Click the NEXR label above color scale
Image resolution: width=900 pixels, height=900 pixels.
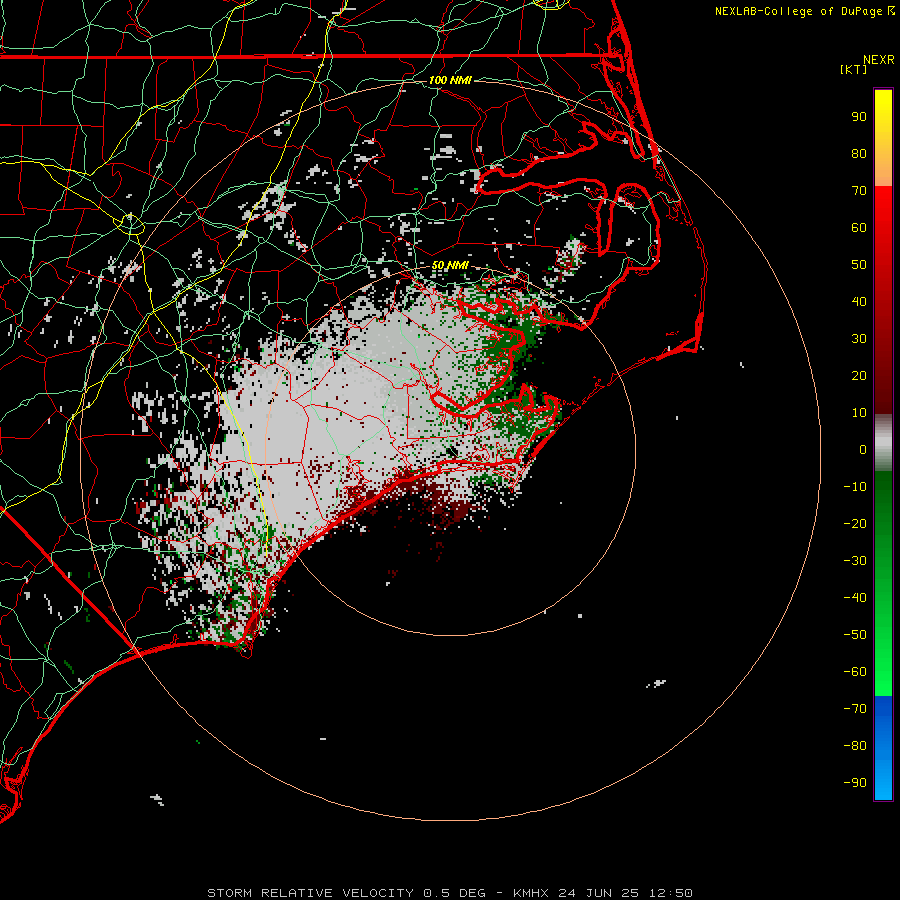click(x=878, y=60)
